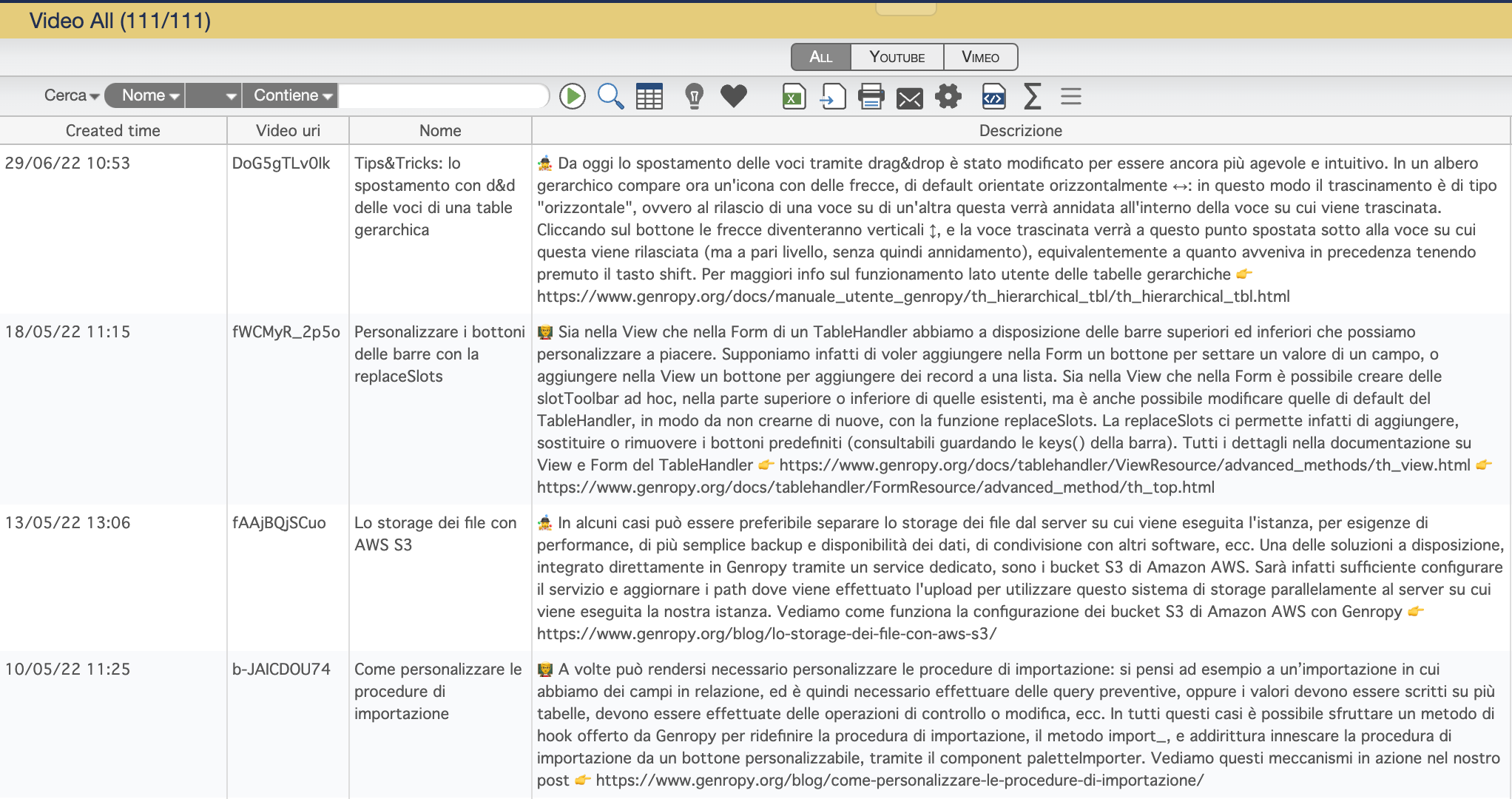The image size is (1512, 799).
Task: Open the hamburger menu icon
Action: pyautogui.click(x=1070, y=96)
